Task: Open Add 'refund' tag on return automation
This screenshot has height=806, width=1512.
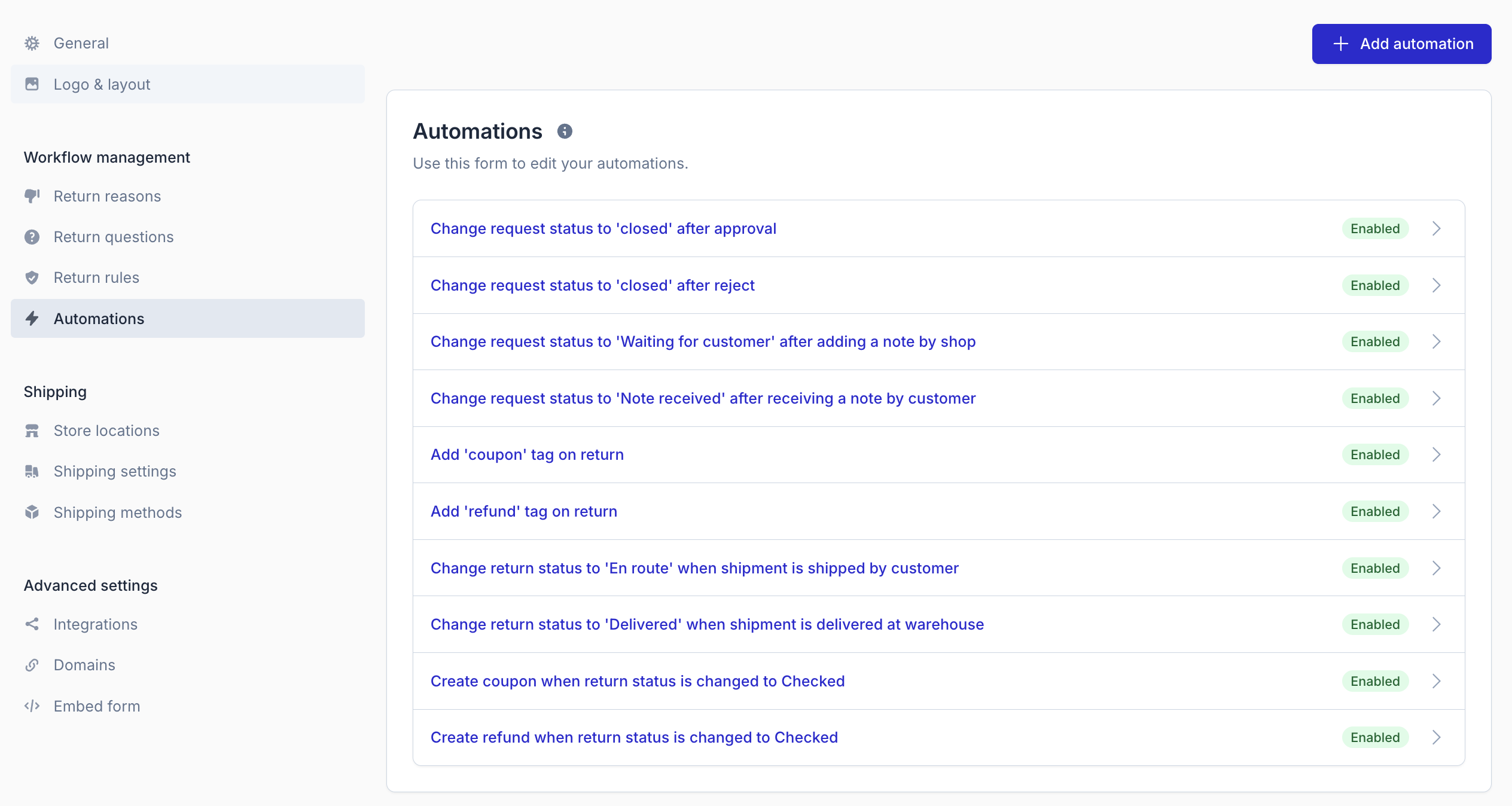Action: 523,511
